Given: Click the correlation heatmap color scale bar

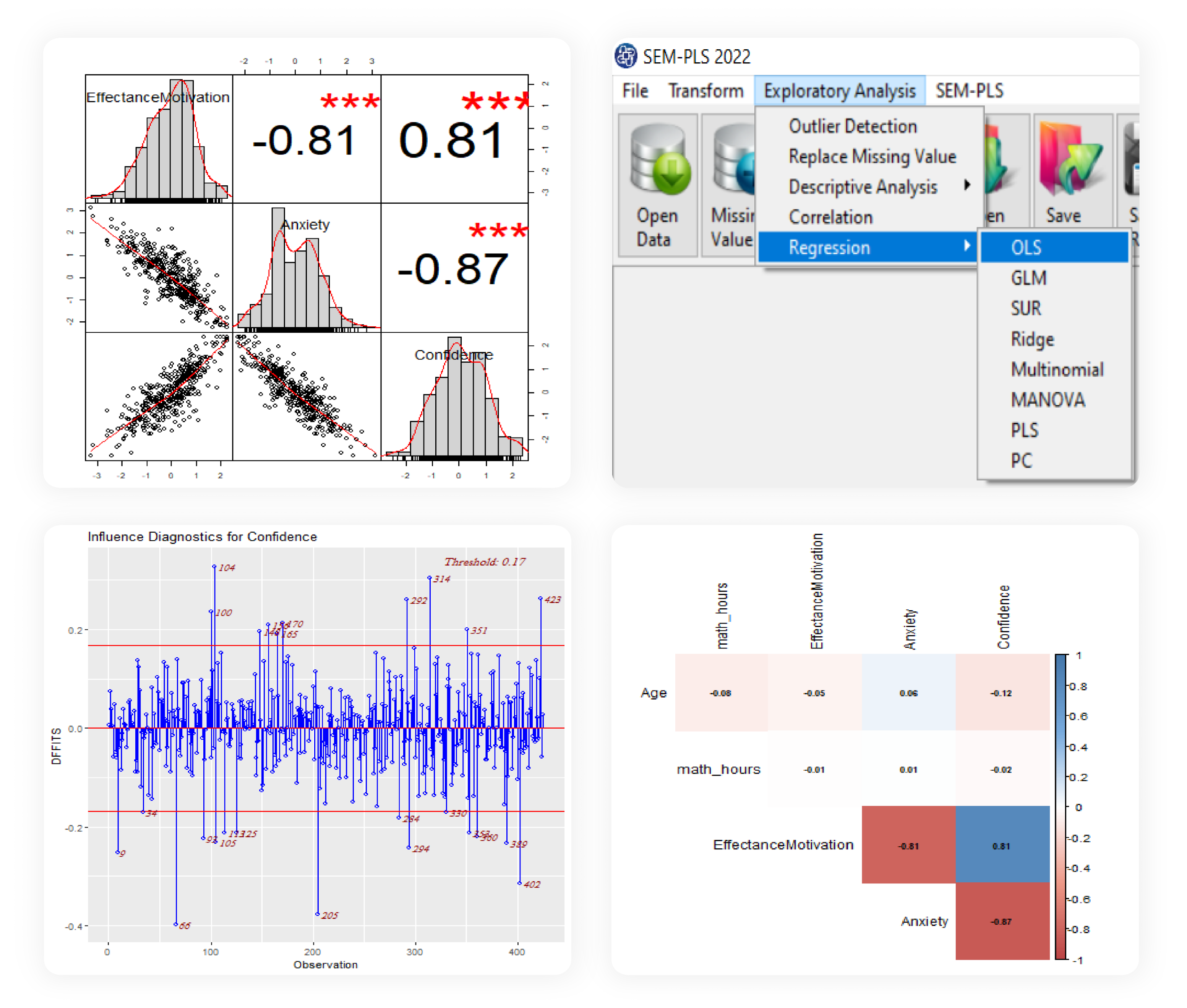Looking at the screenshot, I should tap(1060, 806).
